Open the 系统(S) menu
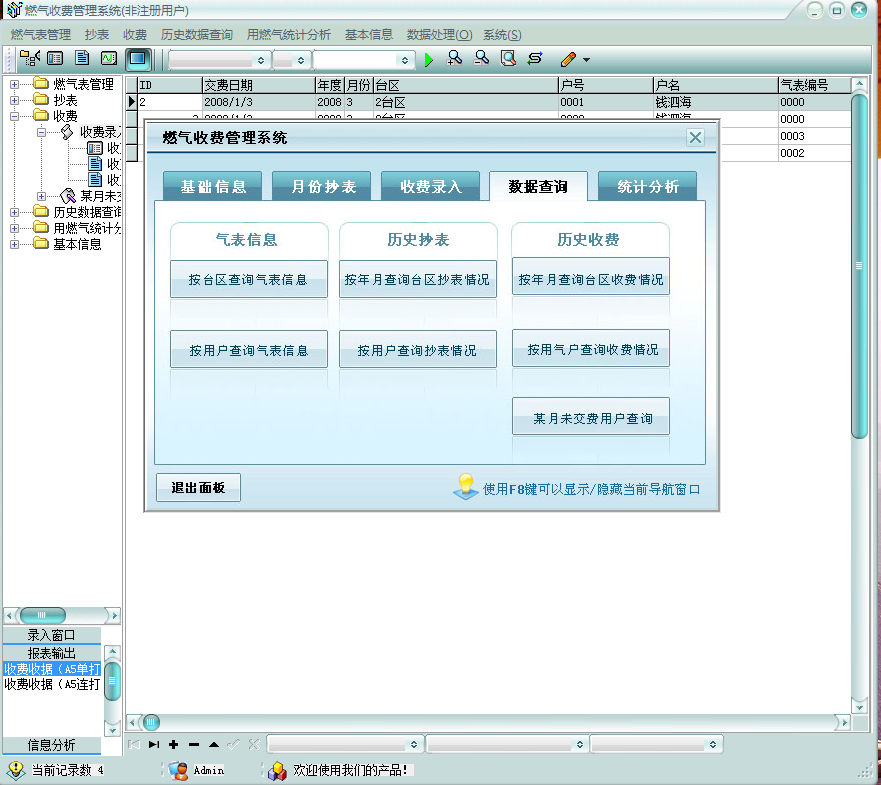The width and height of the screenshot is (881, 785). 502,35
